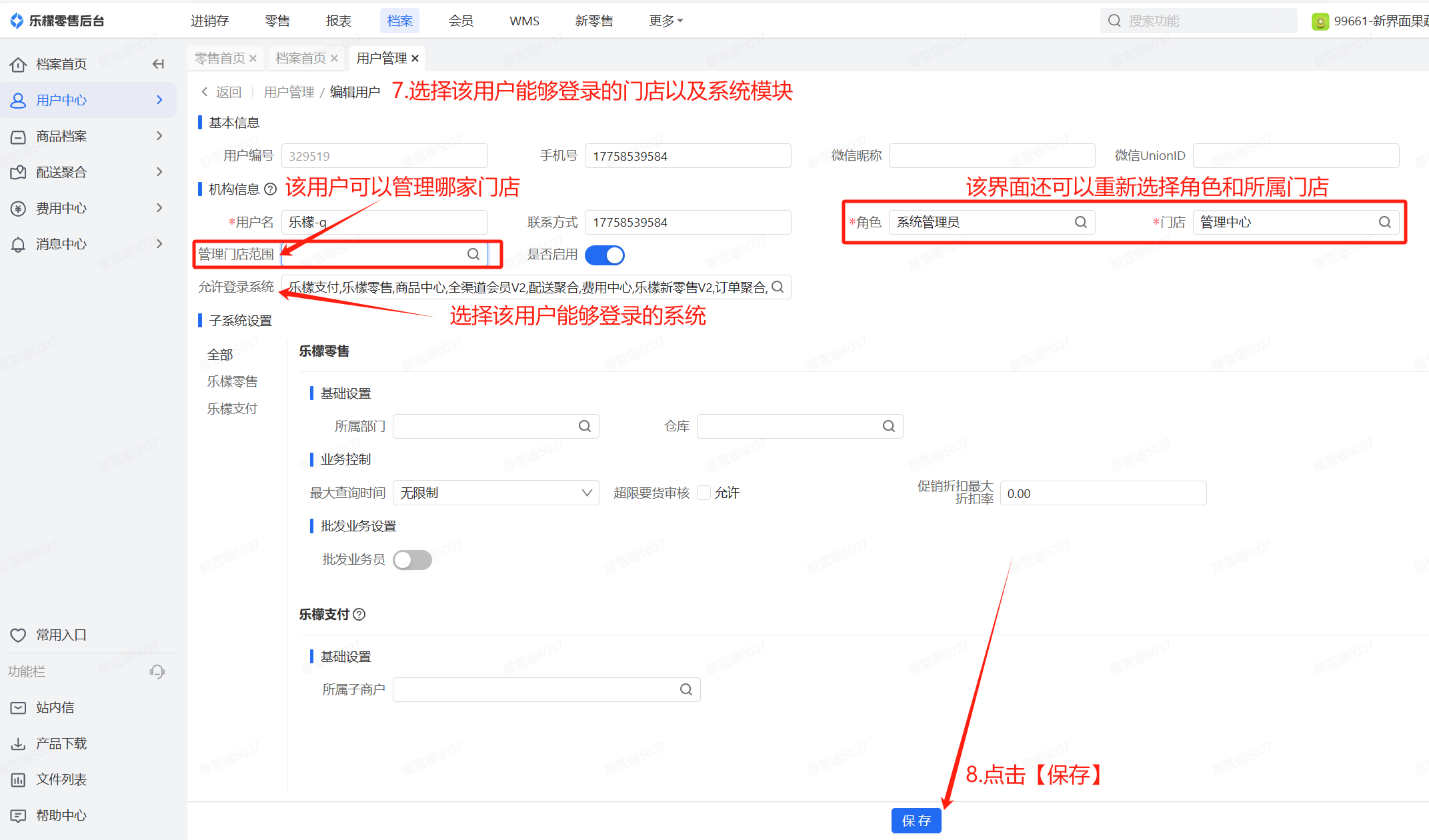
Task: Open the 报表 top menu
Action: pos(339,21)
